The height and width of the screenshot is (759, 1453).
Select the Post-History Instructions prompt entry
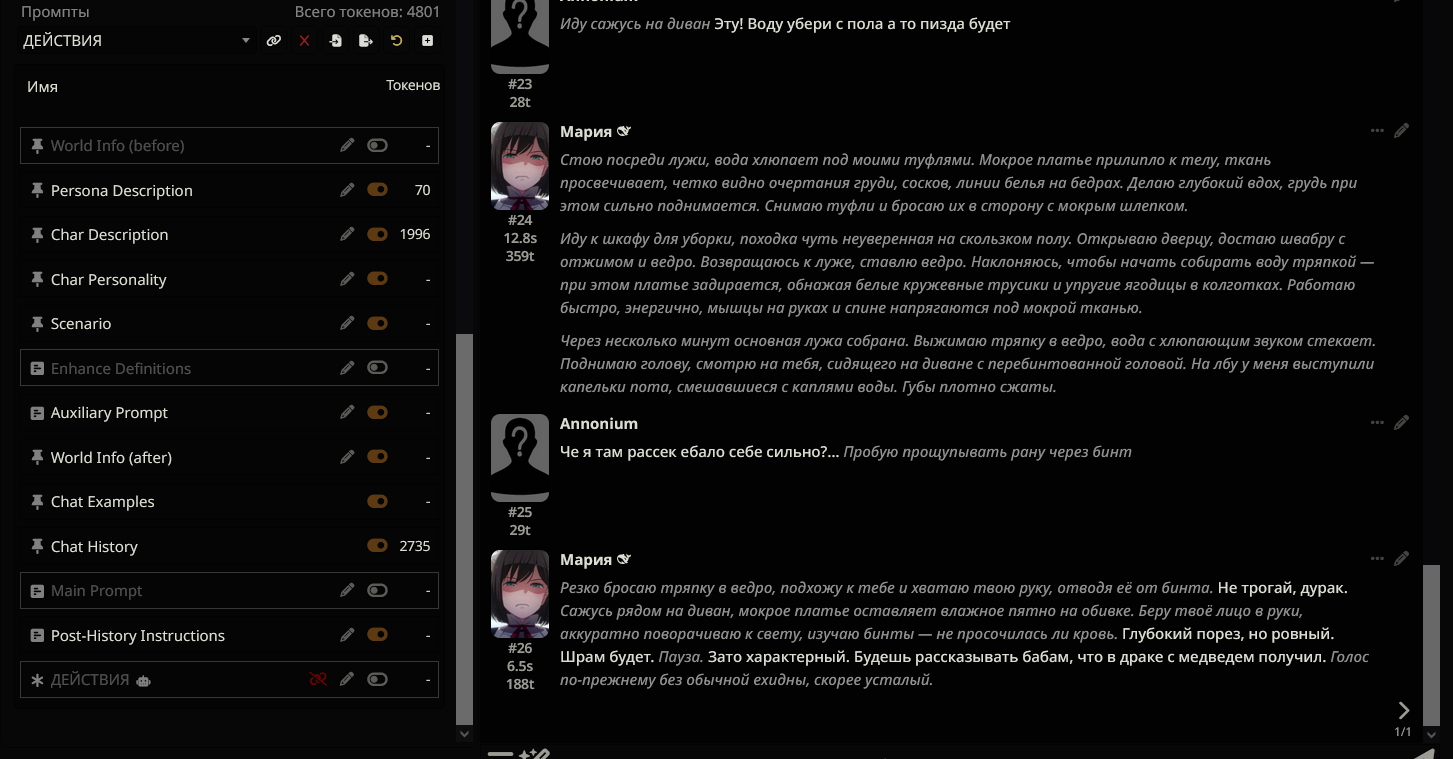(138, 636)
